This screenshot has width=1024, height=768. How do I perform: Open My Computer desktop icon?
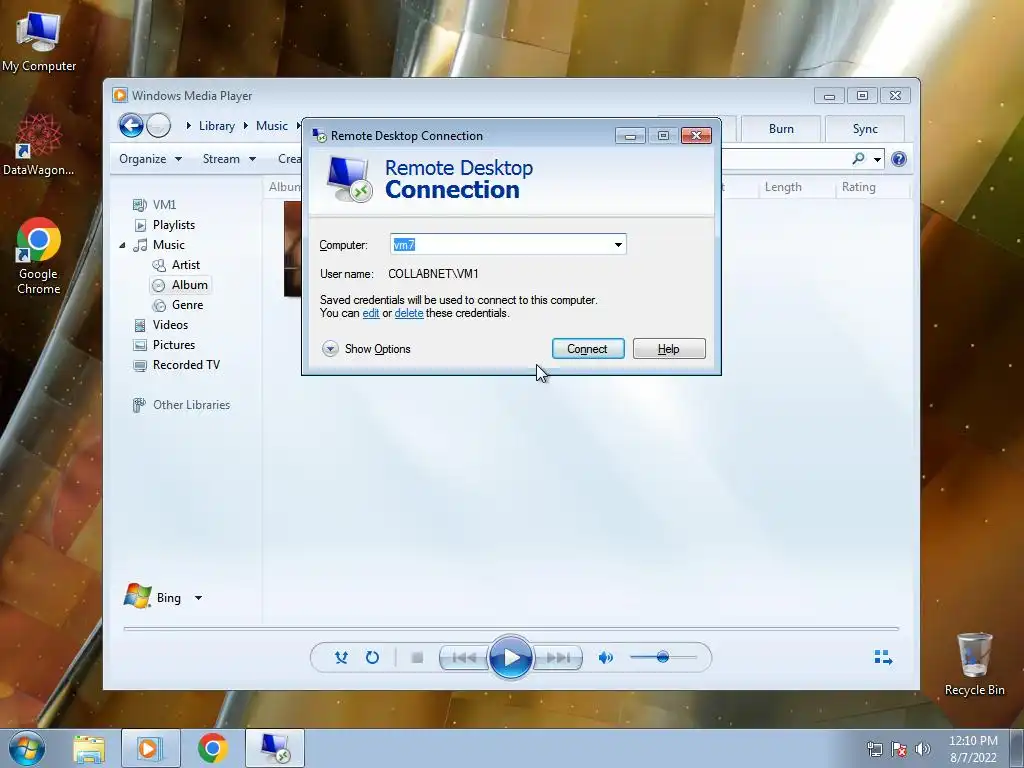(39, 43)
